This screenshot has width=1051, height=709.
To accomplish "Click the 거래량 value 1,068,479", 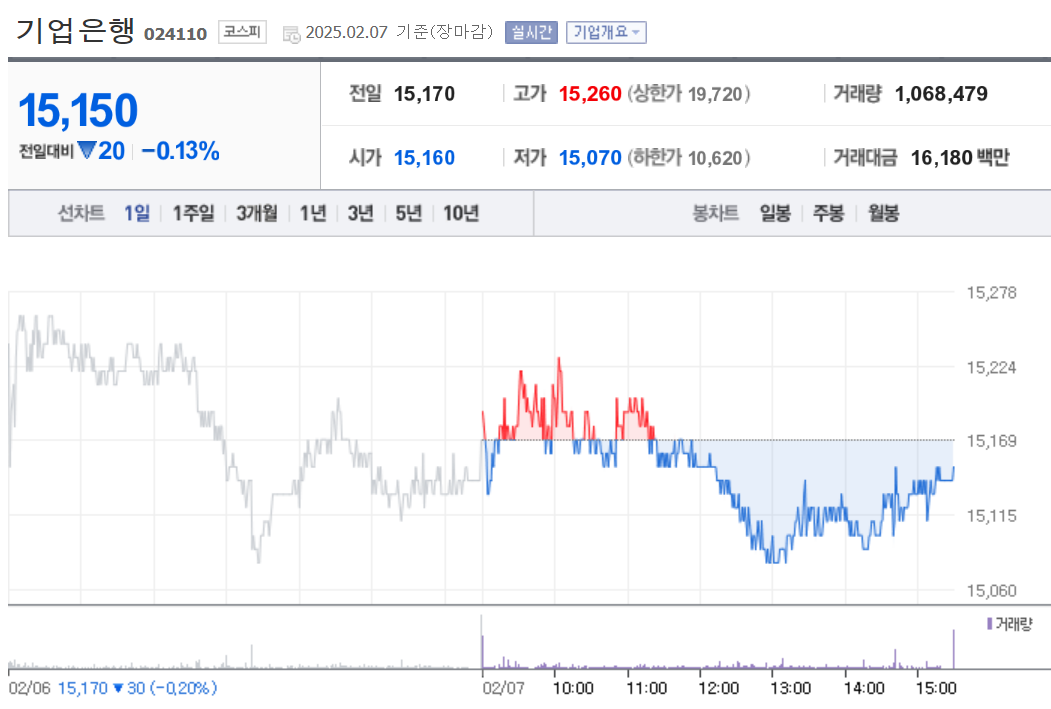I will (x=941, y=94).
